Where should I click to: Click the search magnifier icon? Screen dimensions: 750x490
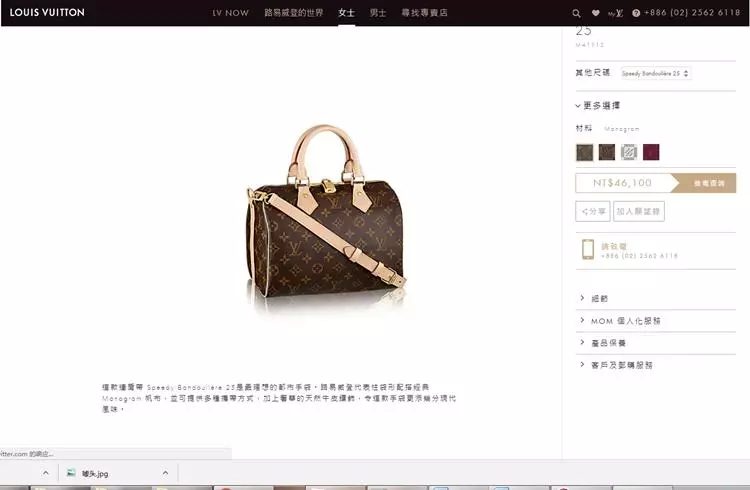(576, 13)
